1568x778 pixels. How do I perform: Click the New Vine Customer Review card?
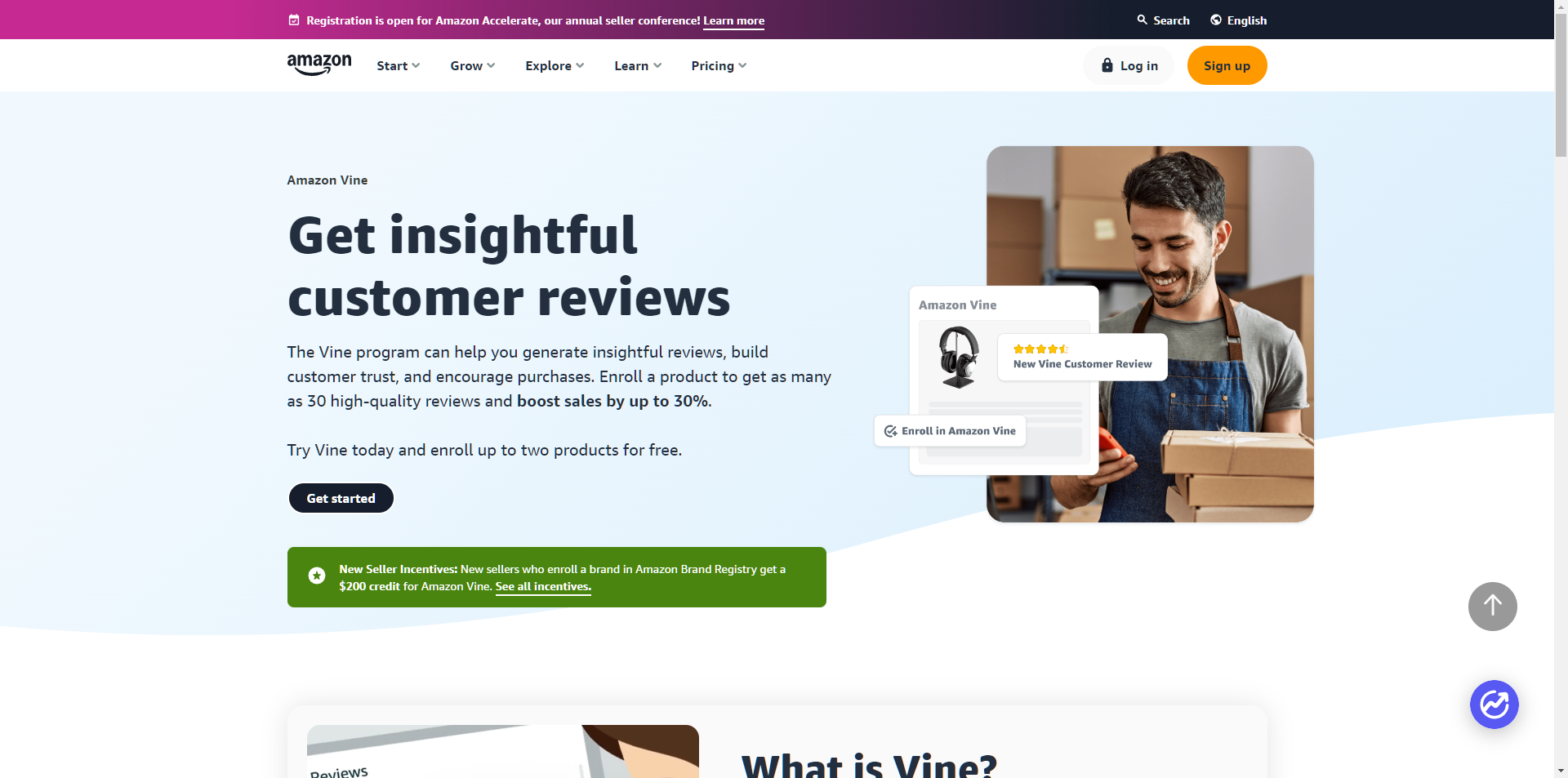tap(1082, 357)
